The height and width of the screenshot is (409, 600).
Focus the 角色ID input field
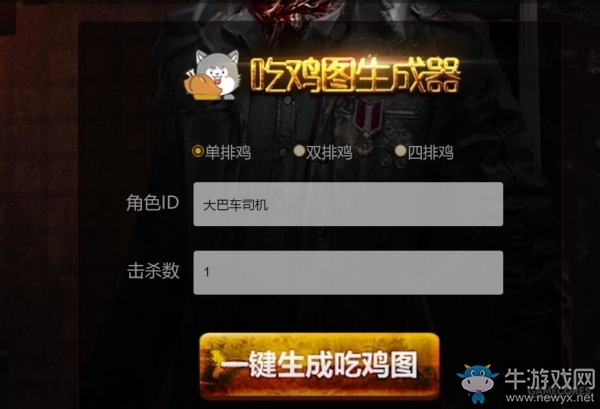pyautogui.click(x=348, y=204)
